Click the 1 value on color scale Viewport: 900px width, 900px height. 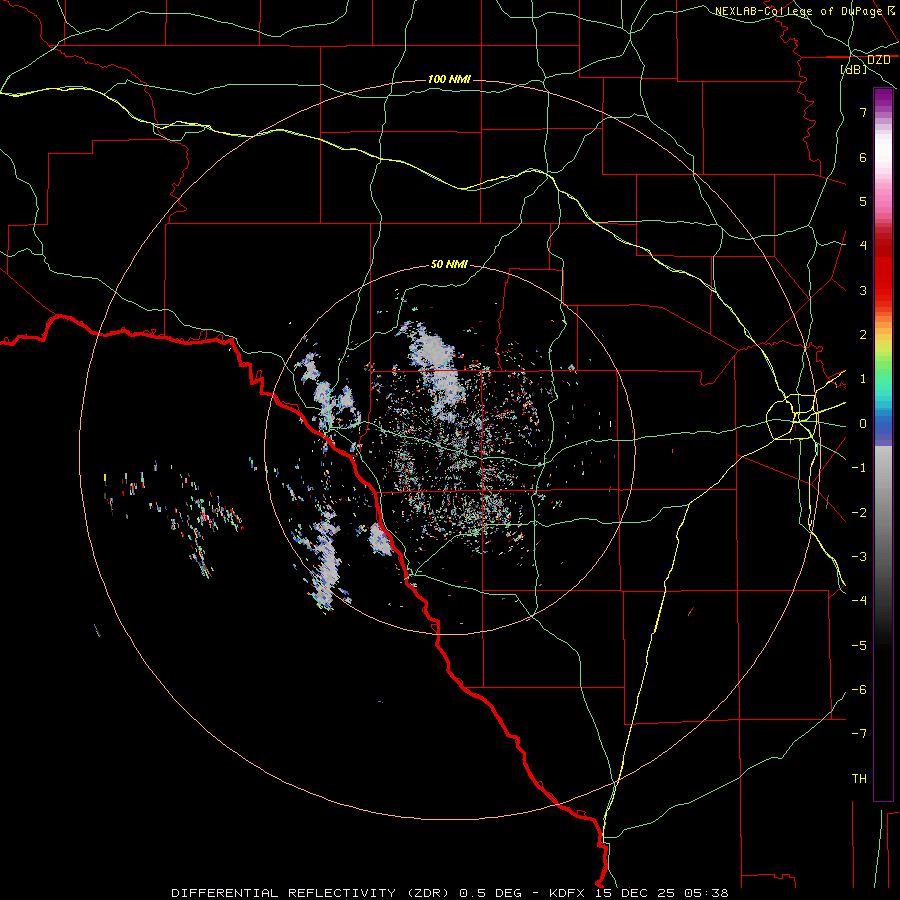pyautogui.click(x=863, y=378)
